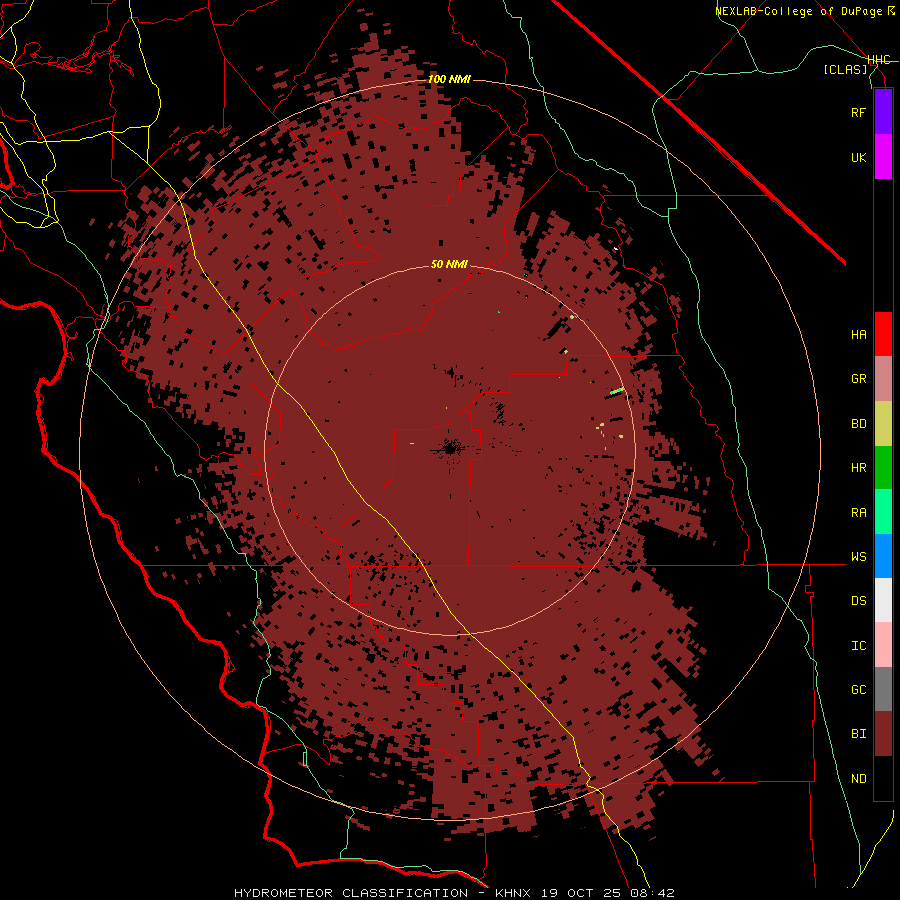Click the WS blue legend swatch
Screen dimensions: 900x900
point(883,556)
